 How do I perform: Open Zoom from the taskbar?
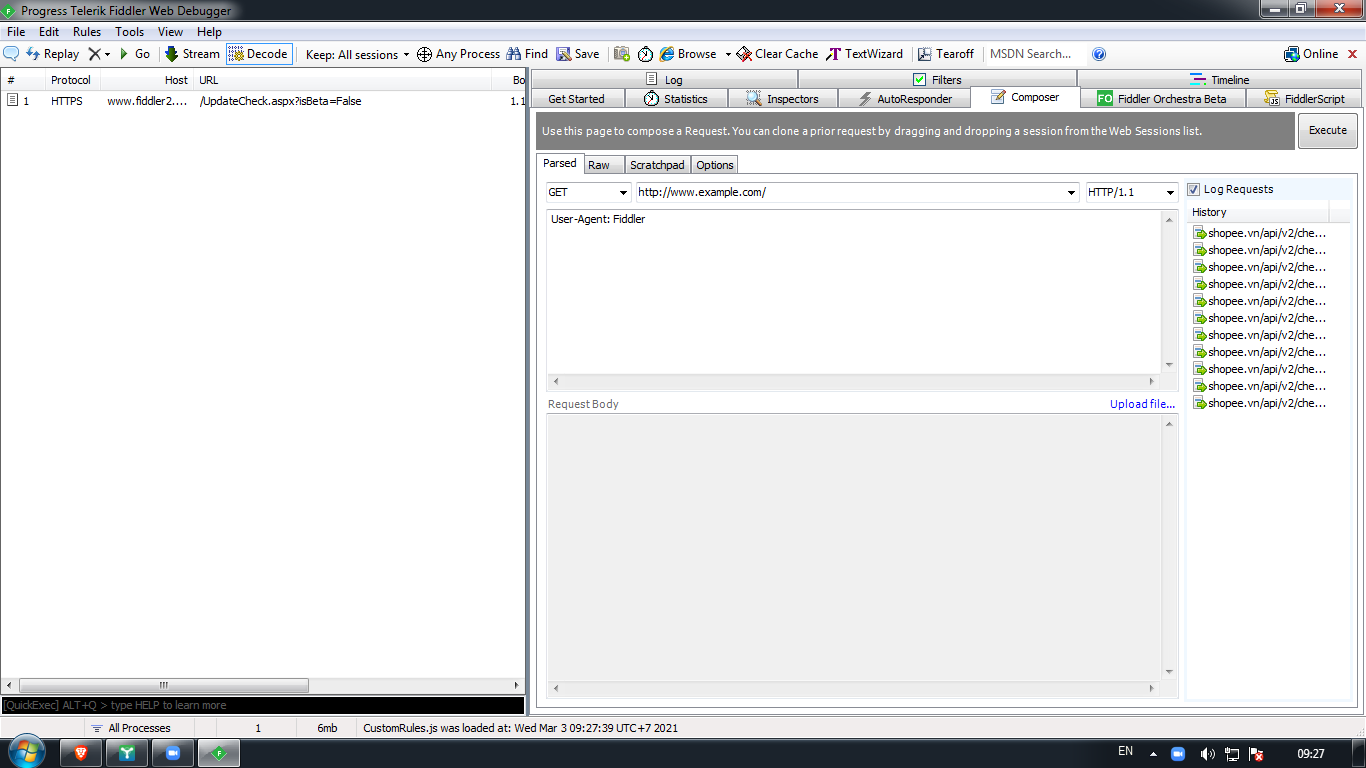pos(173,753)
